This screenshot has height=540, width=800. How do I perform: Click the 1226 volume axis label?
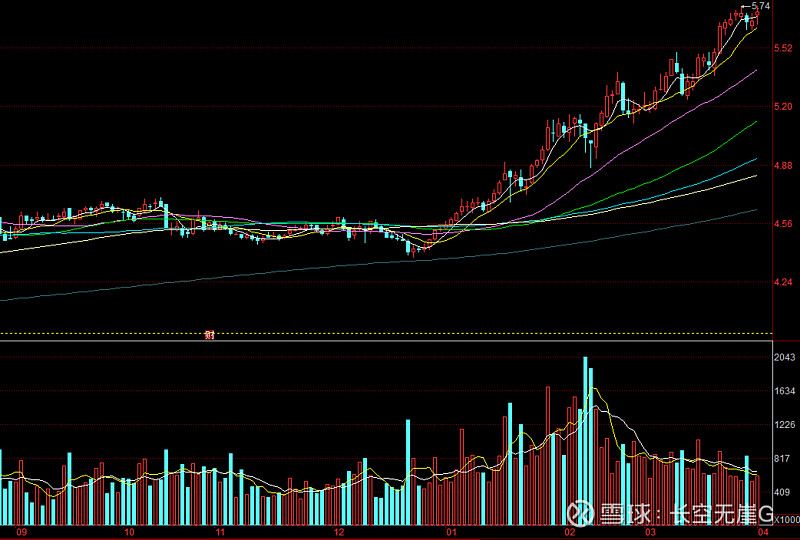pos(784,426)
